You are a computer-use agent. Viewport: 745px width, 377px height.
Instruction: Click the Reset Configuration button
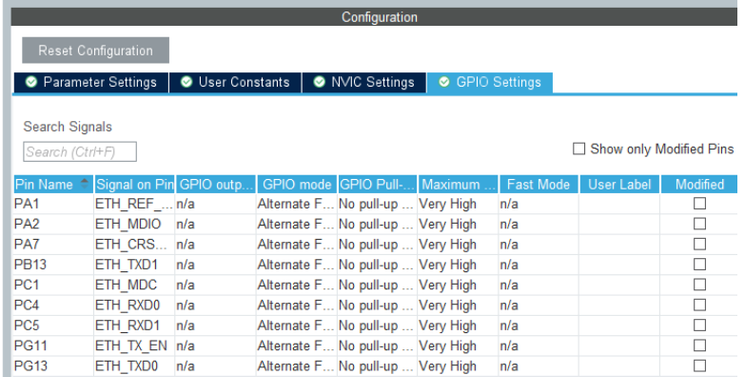[96, 50]
